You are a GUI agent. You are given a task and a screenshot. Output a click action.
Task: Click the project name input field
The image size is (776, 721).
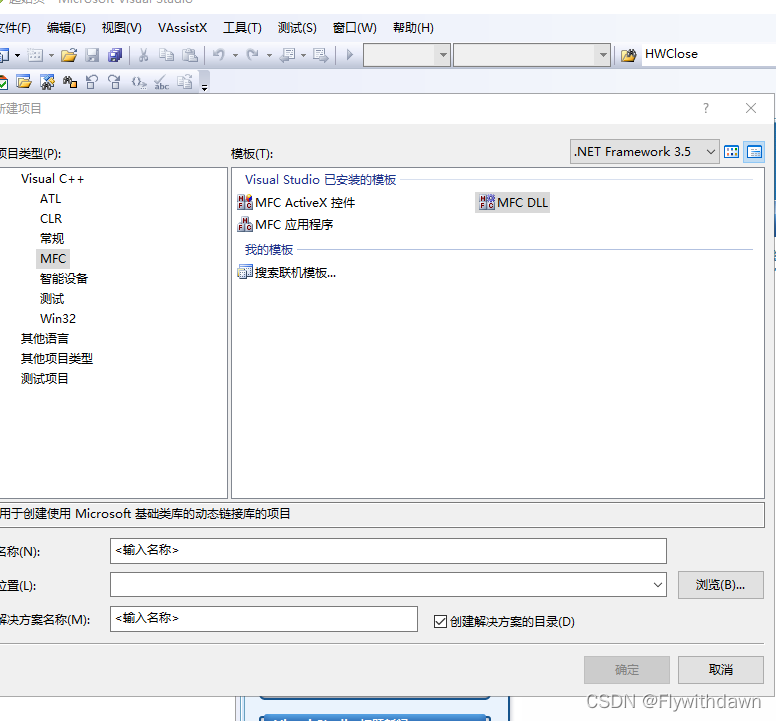click(x=388, y=551)
